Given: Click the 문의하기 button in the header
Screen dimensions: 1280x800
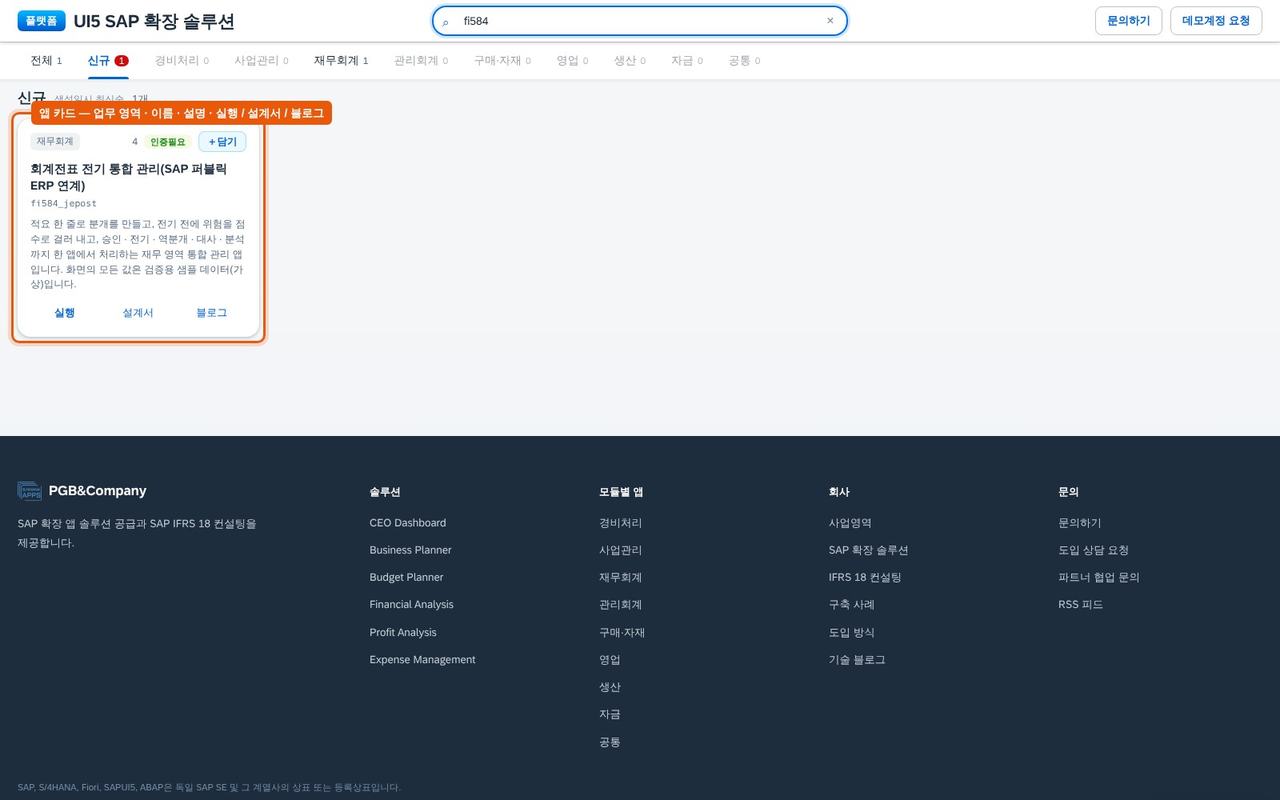Looking at the screenshot, I should (1129, 21).
